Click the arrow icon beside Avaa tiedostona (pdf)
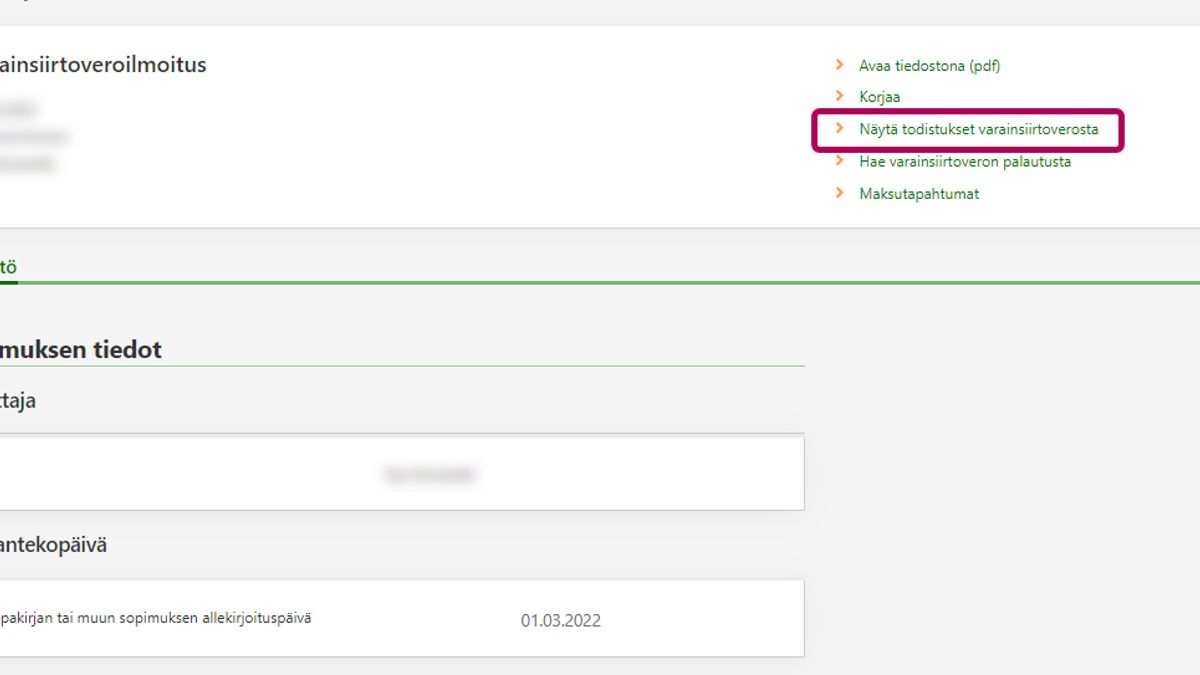This screenshot has width=1200, height=675. point(840,65)
